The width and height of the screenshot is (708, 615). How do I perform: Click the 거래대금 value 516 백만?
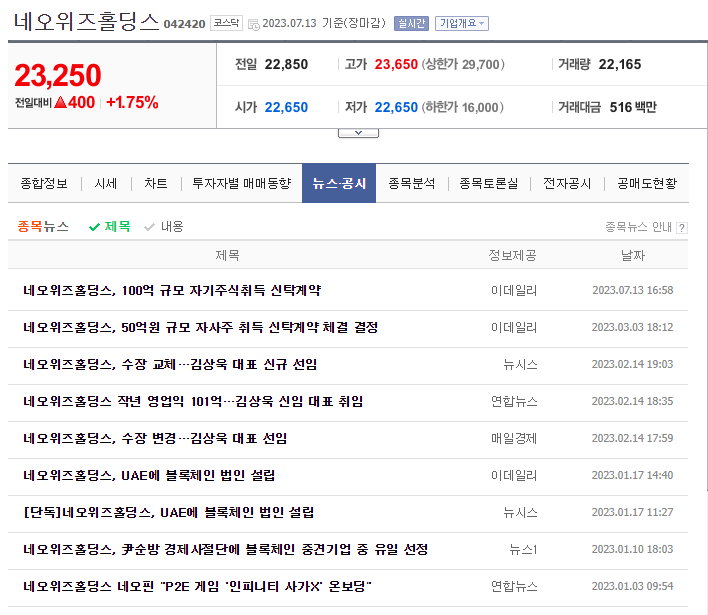point(633,107)
